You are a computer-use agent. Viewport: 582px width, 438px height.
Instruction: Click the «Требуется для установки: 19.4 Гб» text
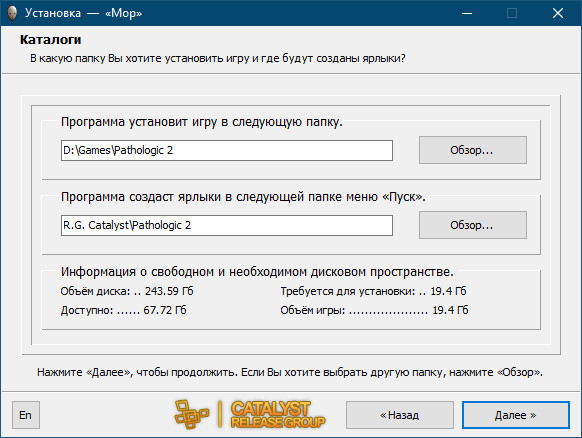(x=373, y=291)
